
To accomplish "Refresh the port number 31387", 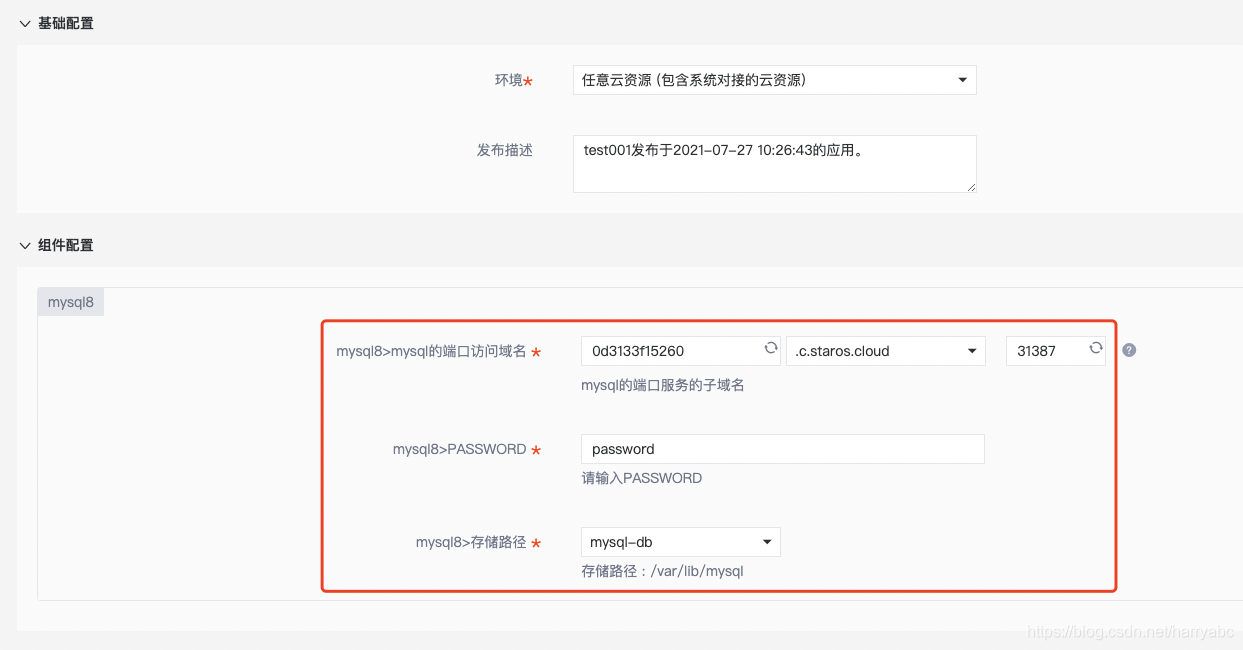I will click(x=1094, y=350).
